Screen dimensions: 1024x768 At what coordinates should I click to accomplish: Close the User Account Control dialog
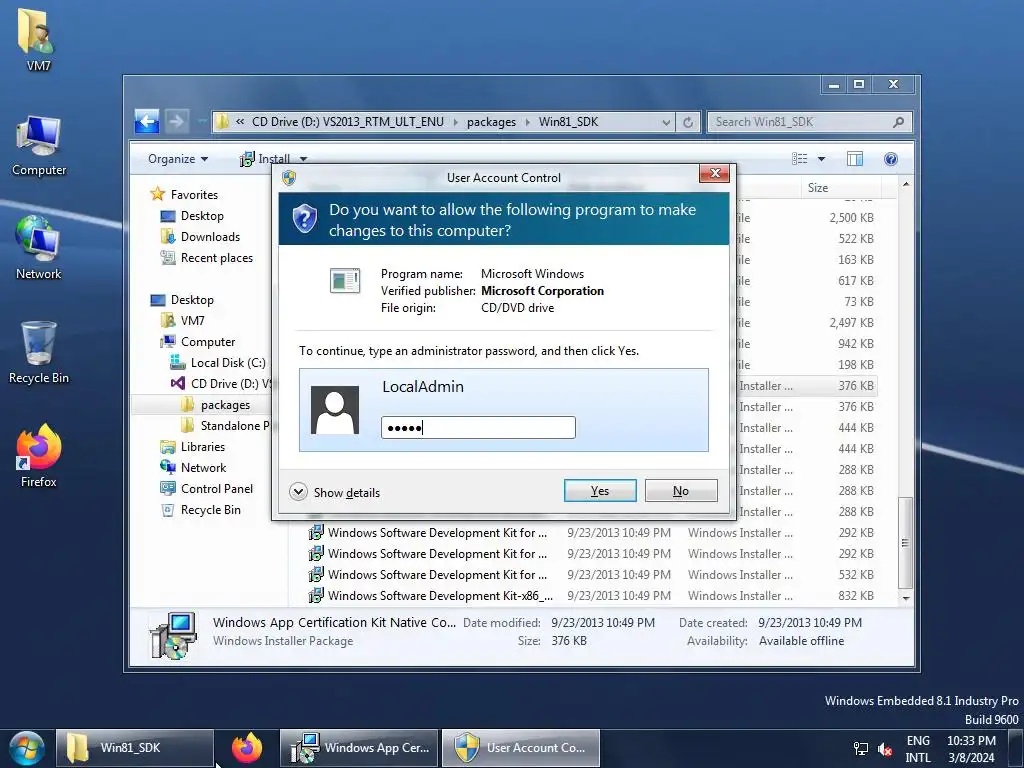click(714, 174)
